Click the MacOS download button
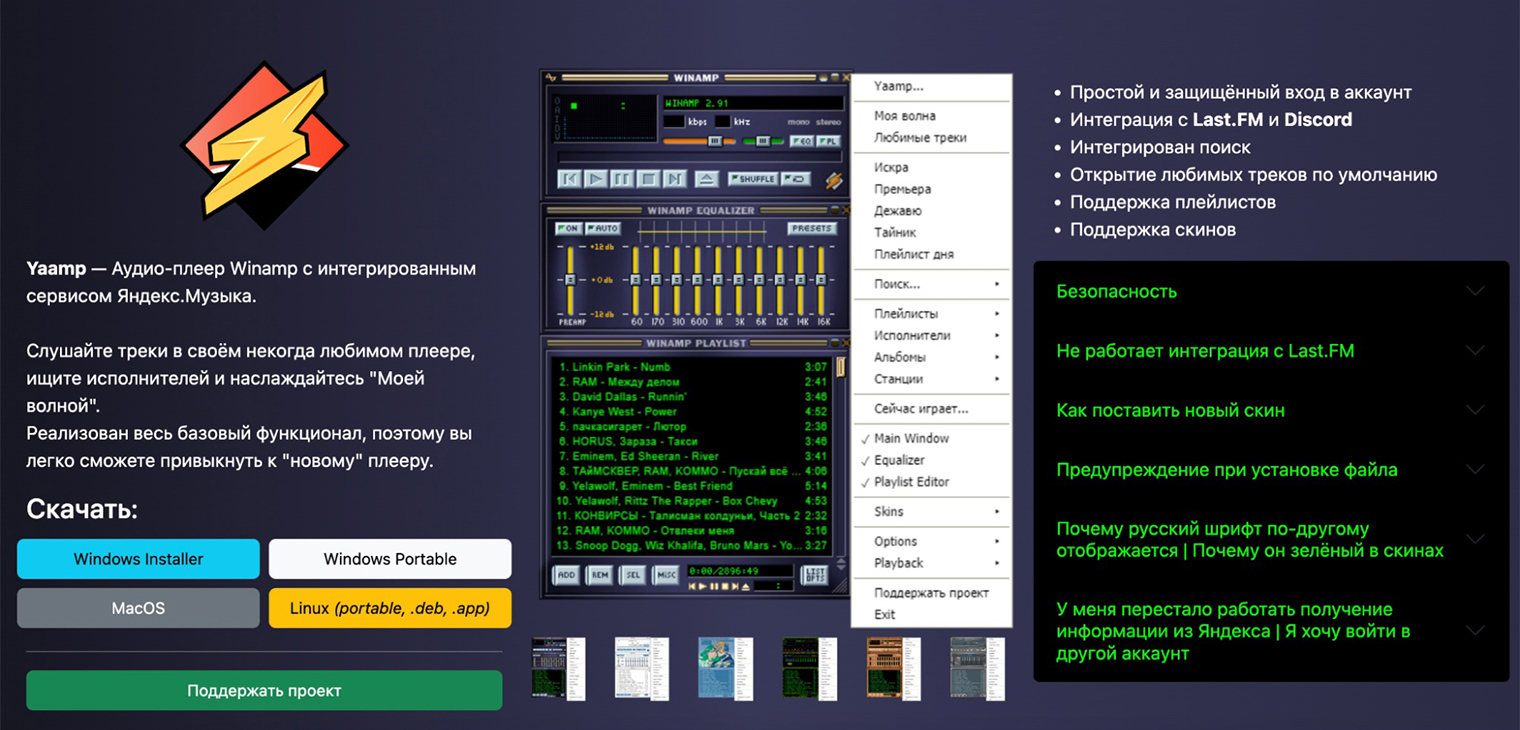1520x730 pixels. (138, 608)
